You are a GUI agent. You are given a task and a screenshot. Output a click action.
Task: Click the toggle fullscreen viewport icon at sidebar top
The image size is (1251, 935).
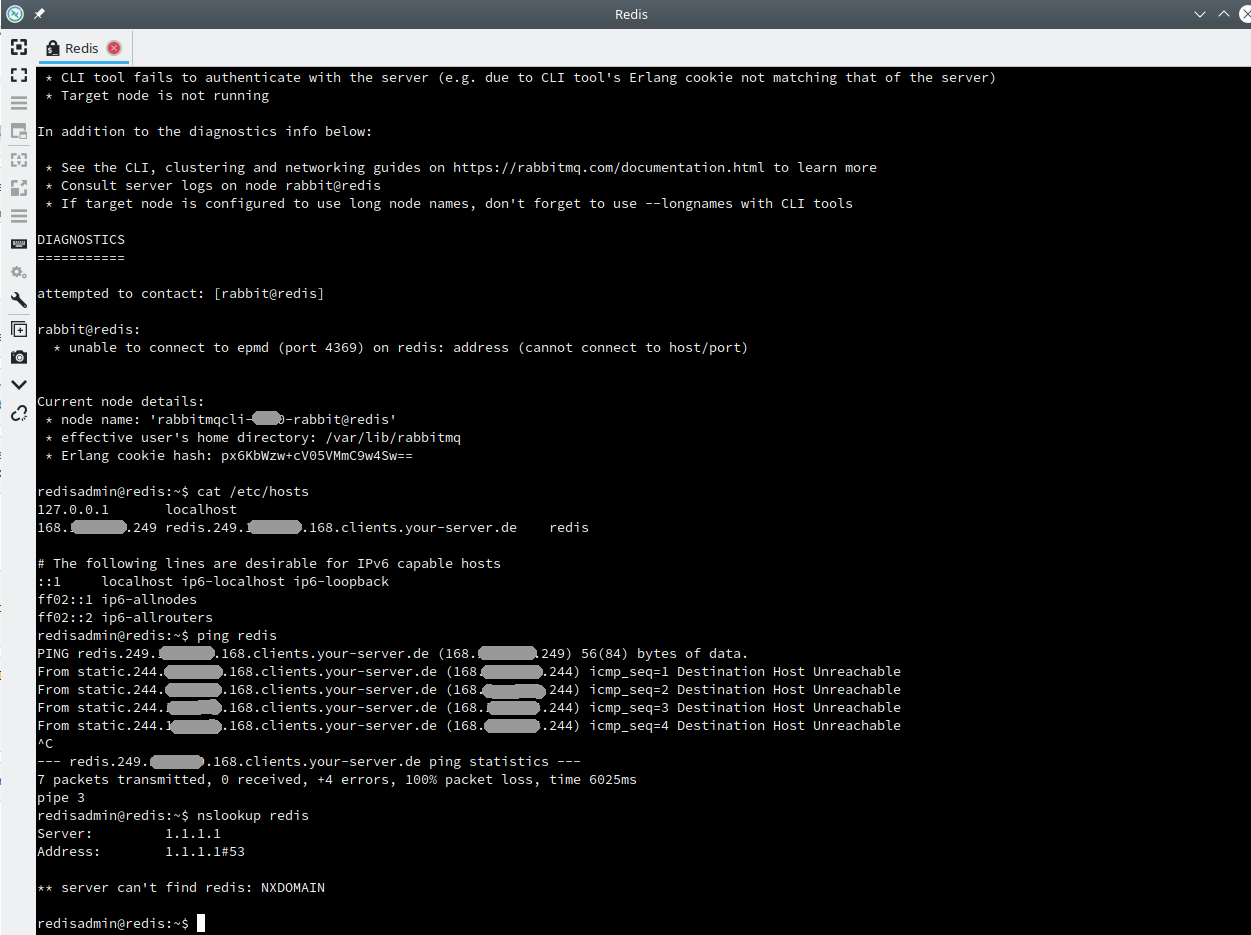tap(18, 47)
